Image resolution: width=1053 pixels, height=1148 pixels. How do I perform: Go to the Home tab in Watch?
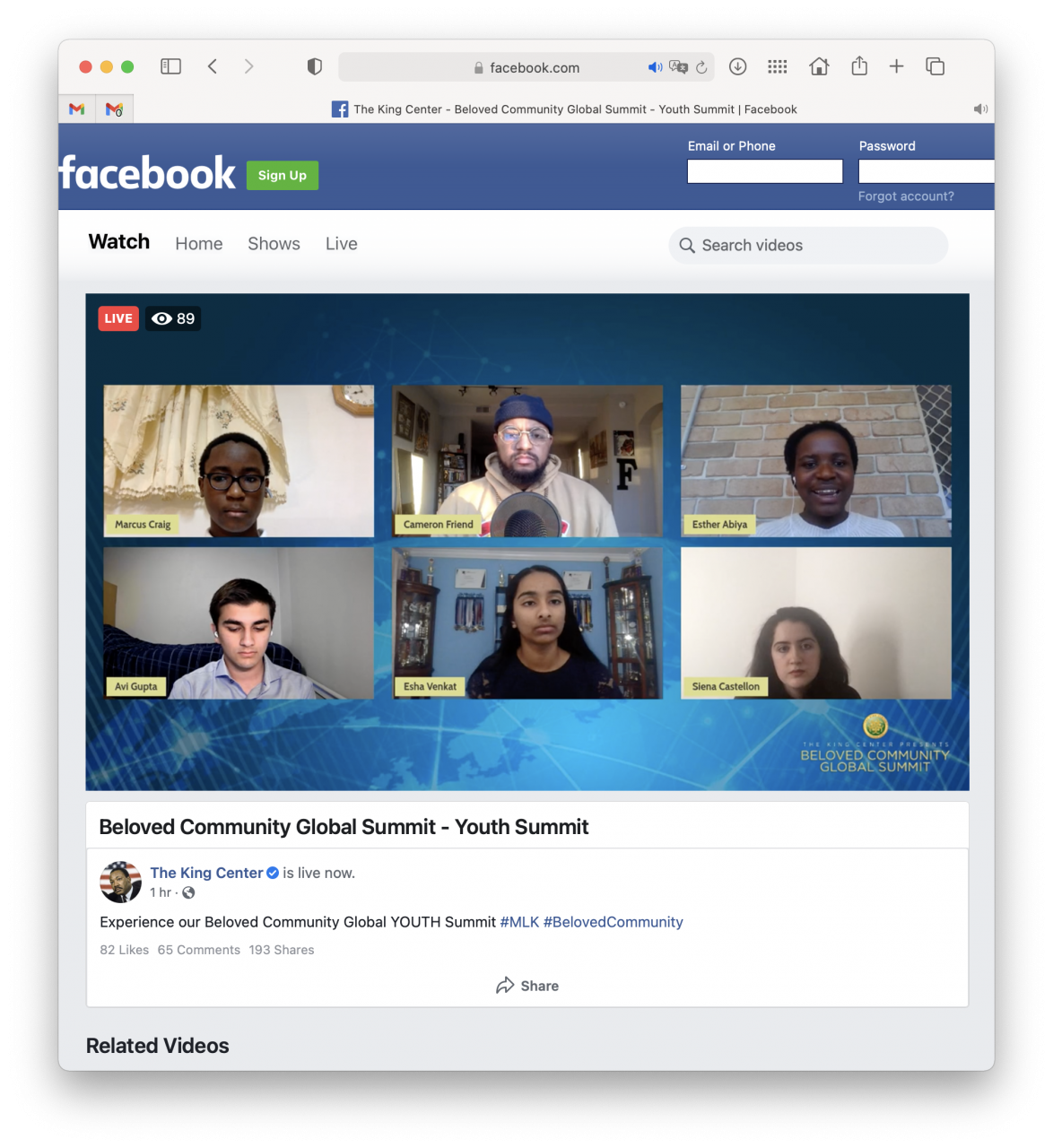(x=199, y=244)
